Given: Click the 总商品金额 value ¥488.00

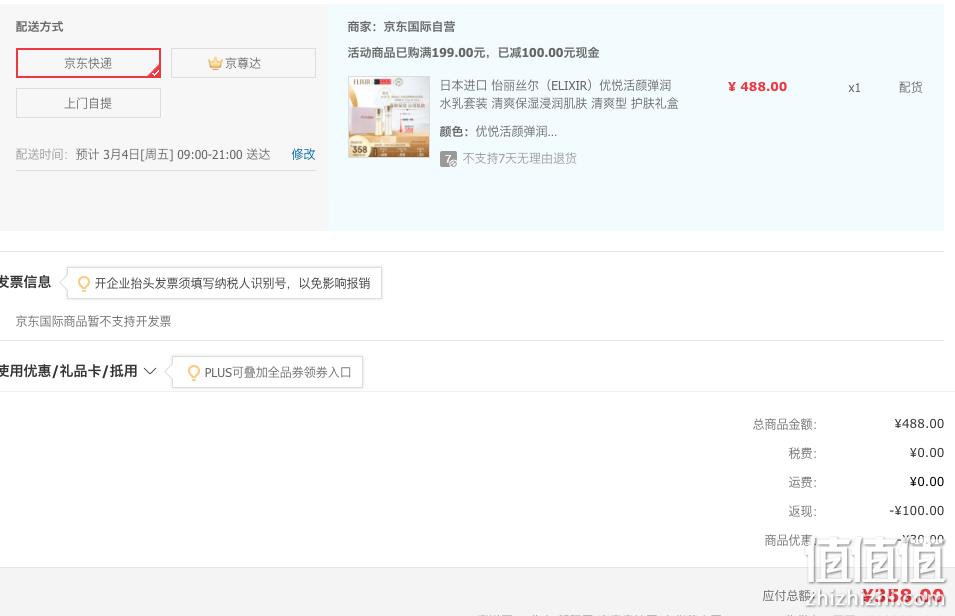Looking at the screenshot, I should pyautogui.click(x=919, y=423).
